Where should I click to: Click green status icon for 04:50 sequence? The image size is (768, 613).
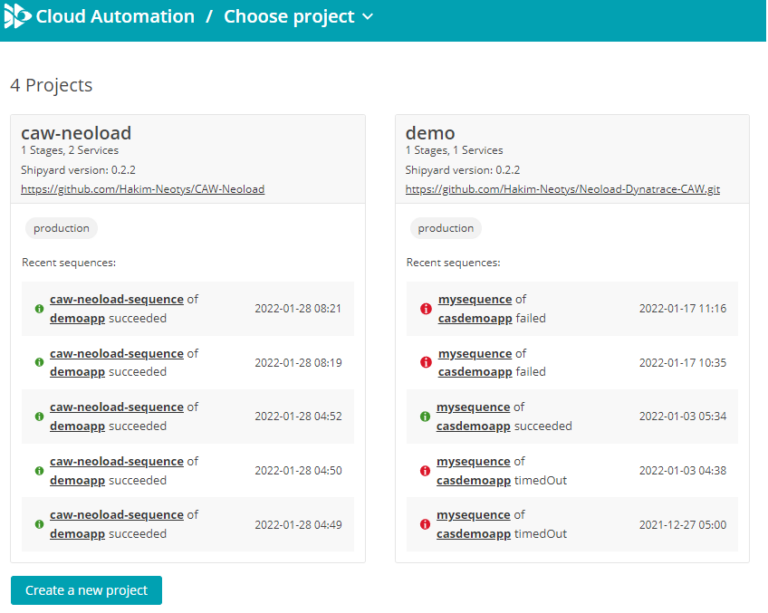point(39,471)
